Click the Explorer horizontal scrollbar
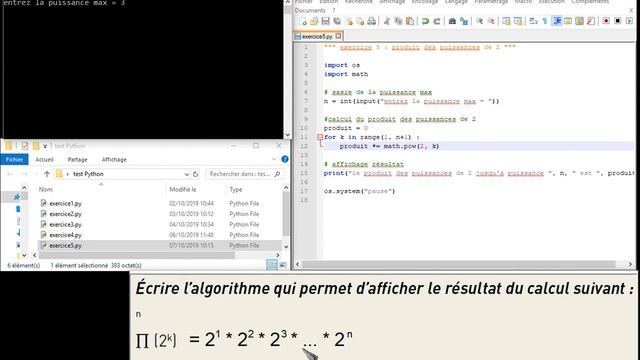 137,255
